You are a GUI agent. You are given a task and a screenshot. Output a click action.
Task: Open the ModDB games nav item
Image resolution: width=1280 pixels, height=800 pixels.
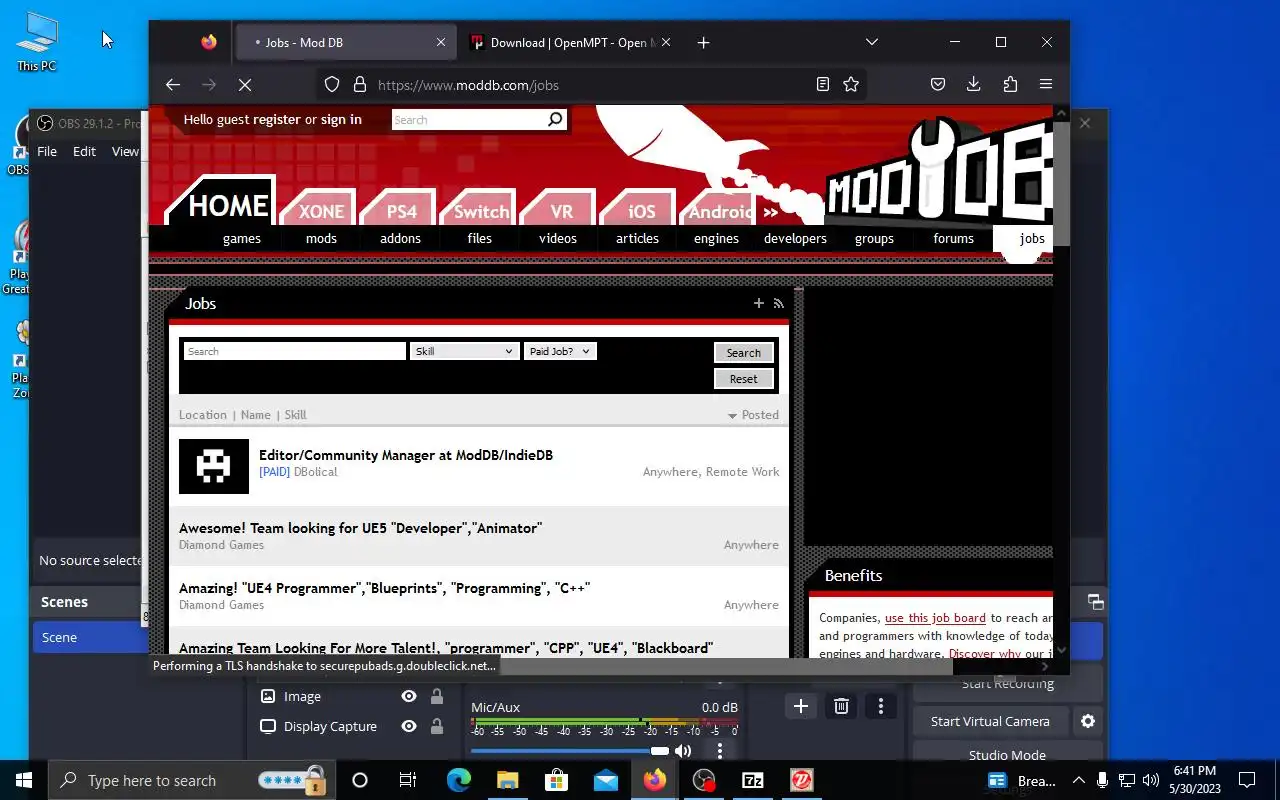242,238
